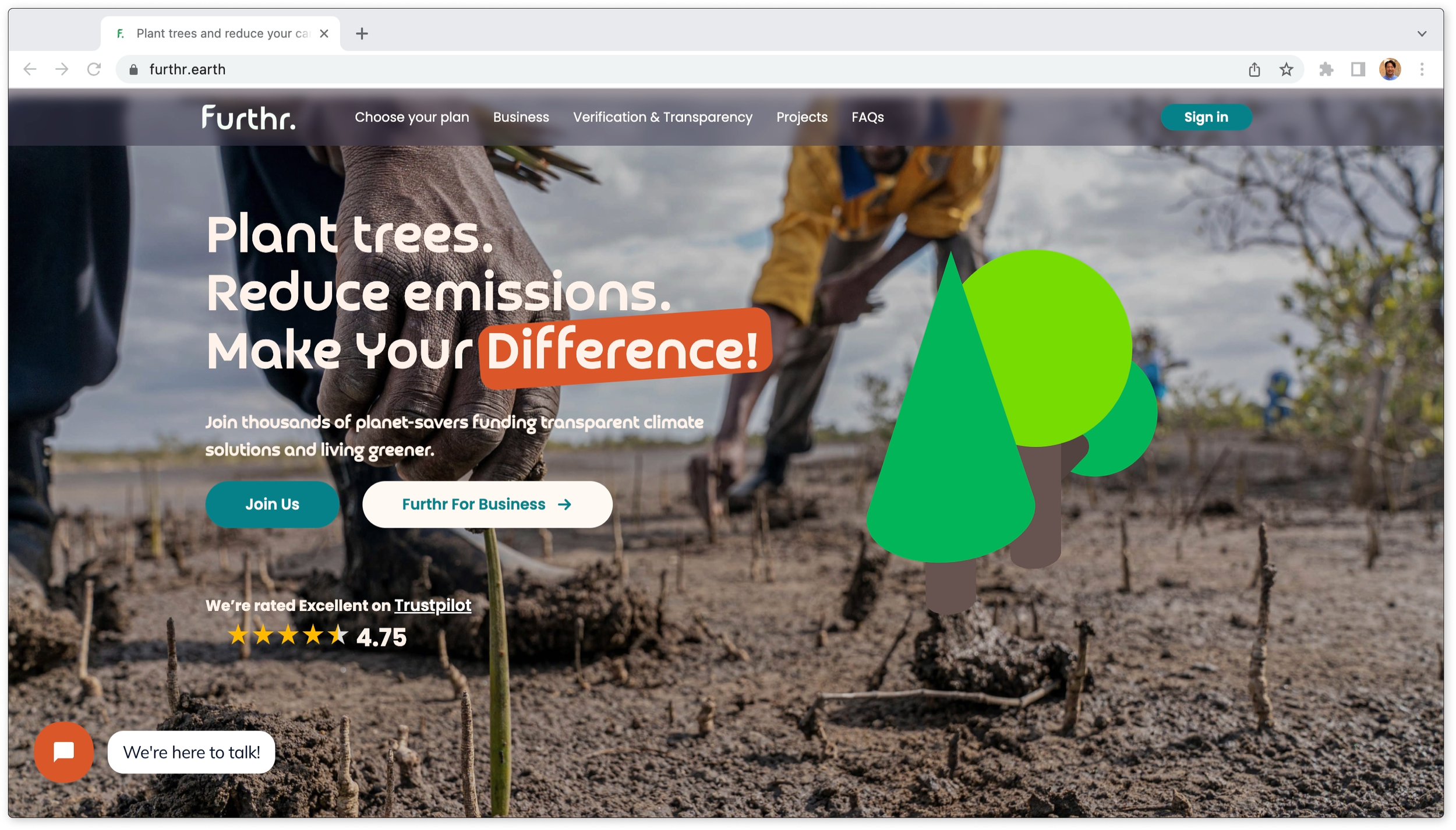Bookmark this page with the star icon
The height and width of the screenshot is (830, 1456).
[x=1286, y=70]
